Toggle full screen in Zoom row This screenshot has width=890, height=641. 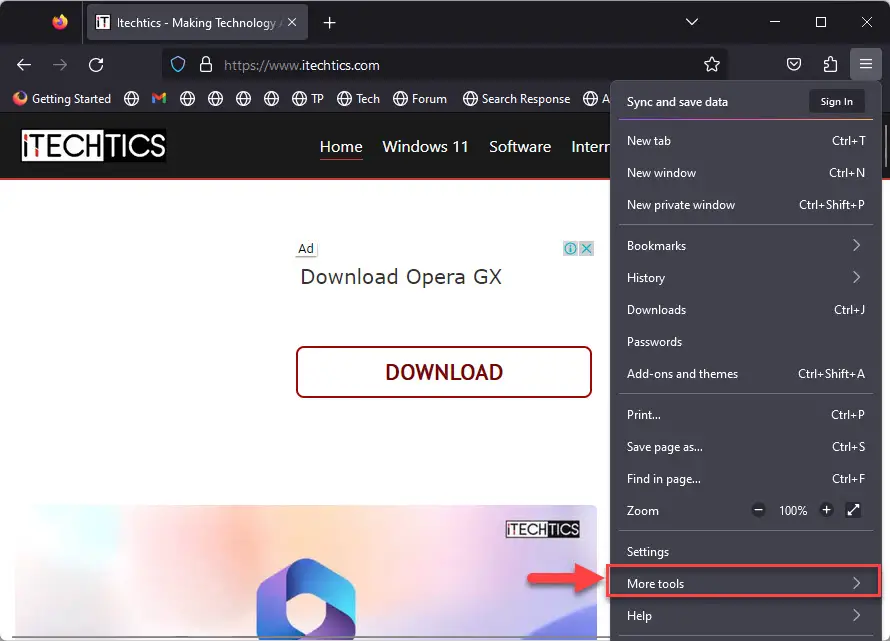point(853,510)
